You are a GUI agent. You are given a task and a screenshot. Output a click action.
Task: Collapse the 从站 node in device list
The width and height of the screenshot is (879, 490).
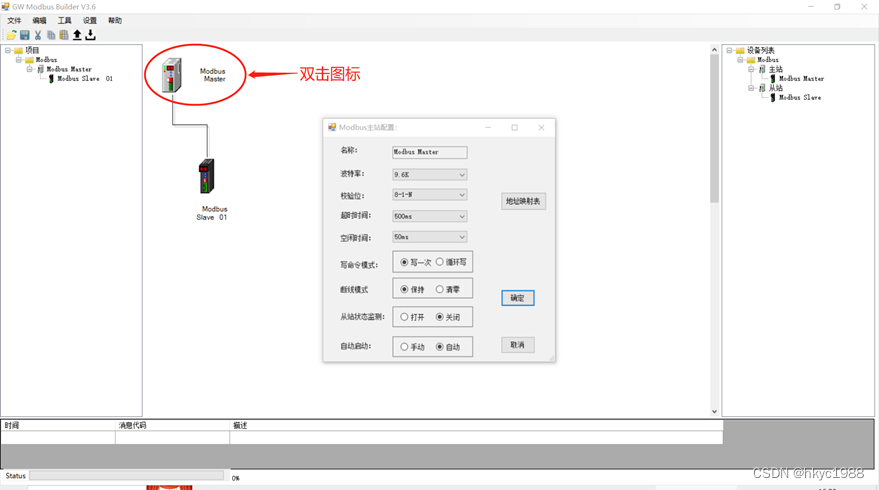751,88
